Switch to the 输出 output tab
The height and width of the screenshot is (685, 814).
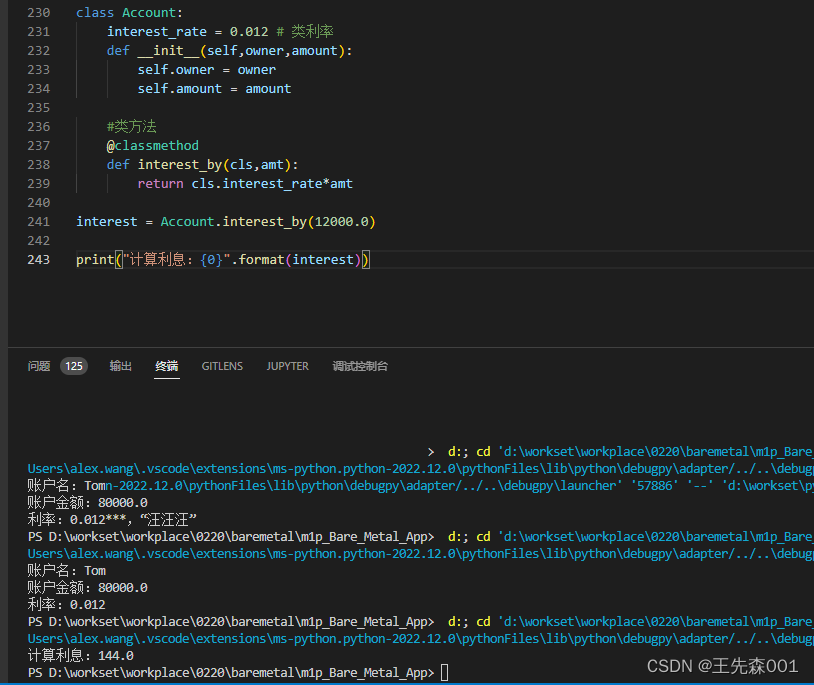[120, 366]
